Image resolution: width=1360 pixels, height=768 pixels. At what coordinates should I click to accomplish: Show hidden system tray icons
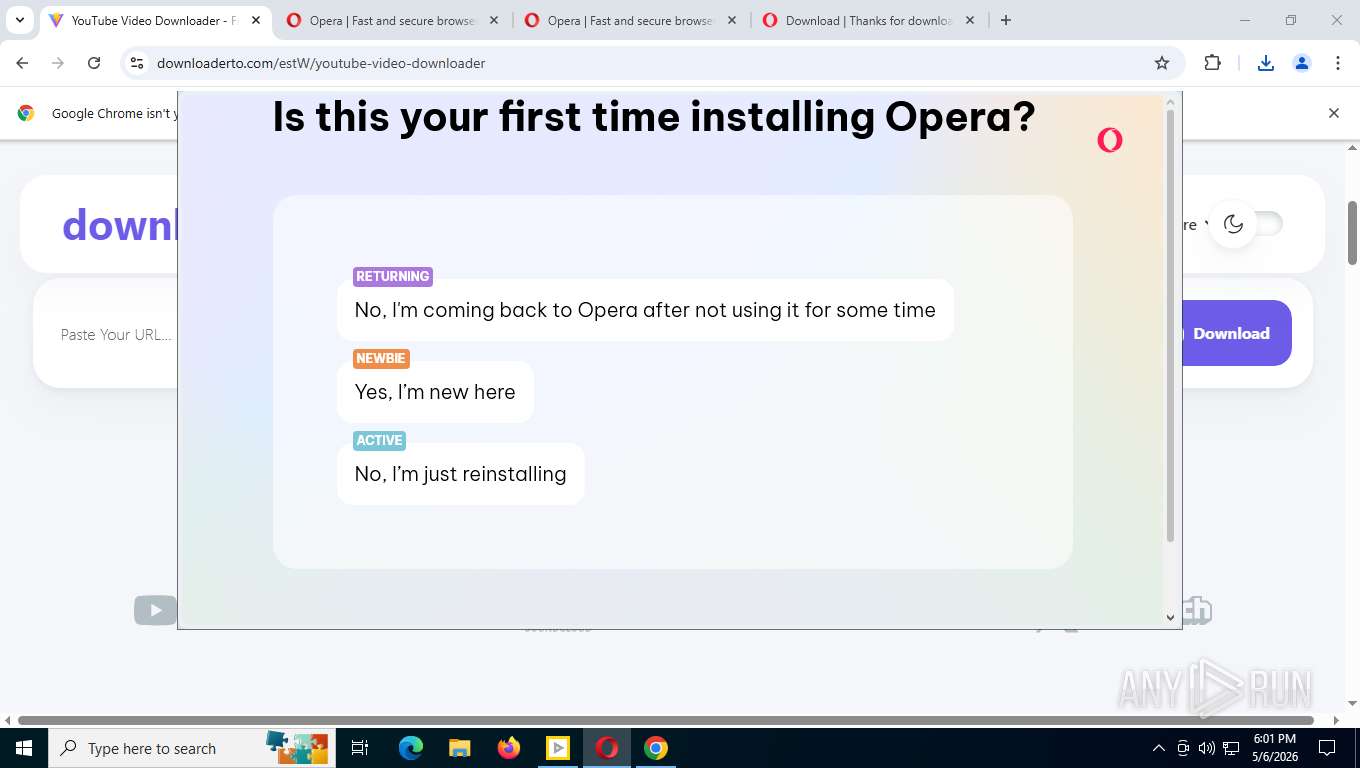tap(1159, 748)
